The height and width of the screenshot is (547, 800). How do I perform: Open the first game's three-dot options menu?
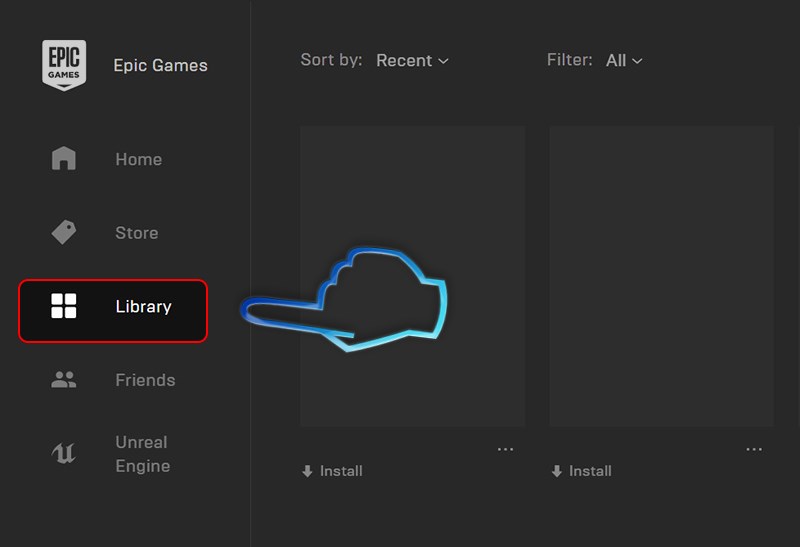click(x=505, y=449)
